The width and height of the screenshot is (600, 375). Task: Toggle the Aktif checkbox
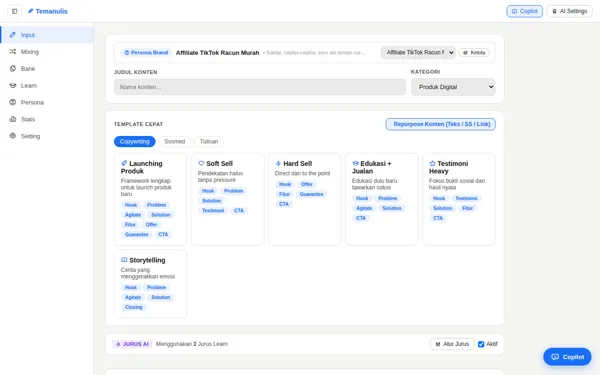481,344
